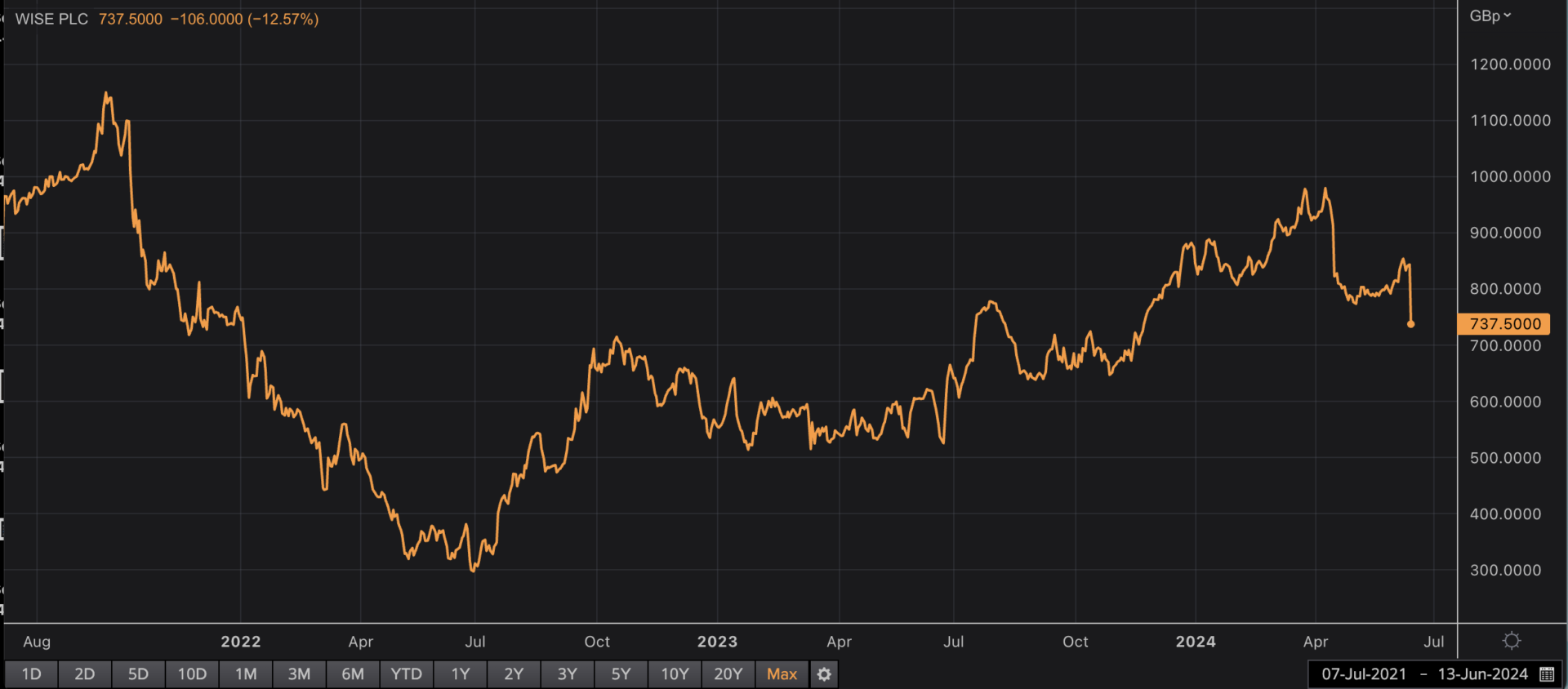The image size is (1568, 689).
Task: Click the WISE PLC series label
Action: (51, 19)
